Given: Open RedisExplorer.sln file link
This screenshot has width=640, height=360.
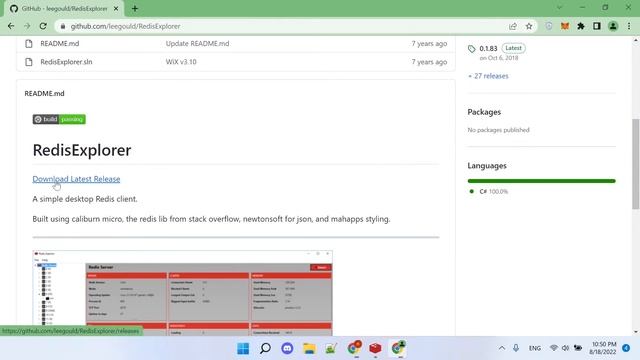Looking at the screenshot, I should click(66, 62).
